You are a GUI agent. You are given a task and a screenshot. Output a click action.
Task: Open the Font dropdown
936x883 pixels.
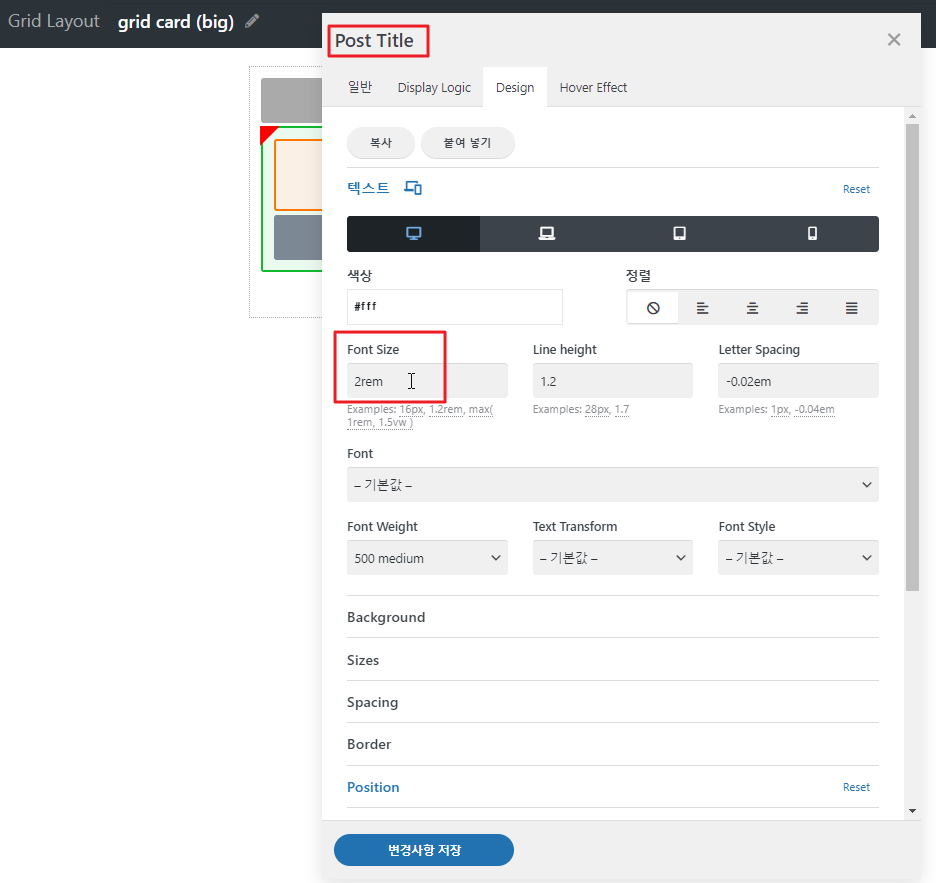point(612,485)
